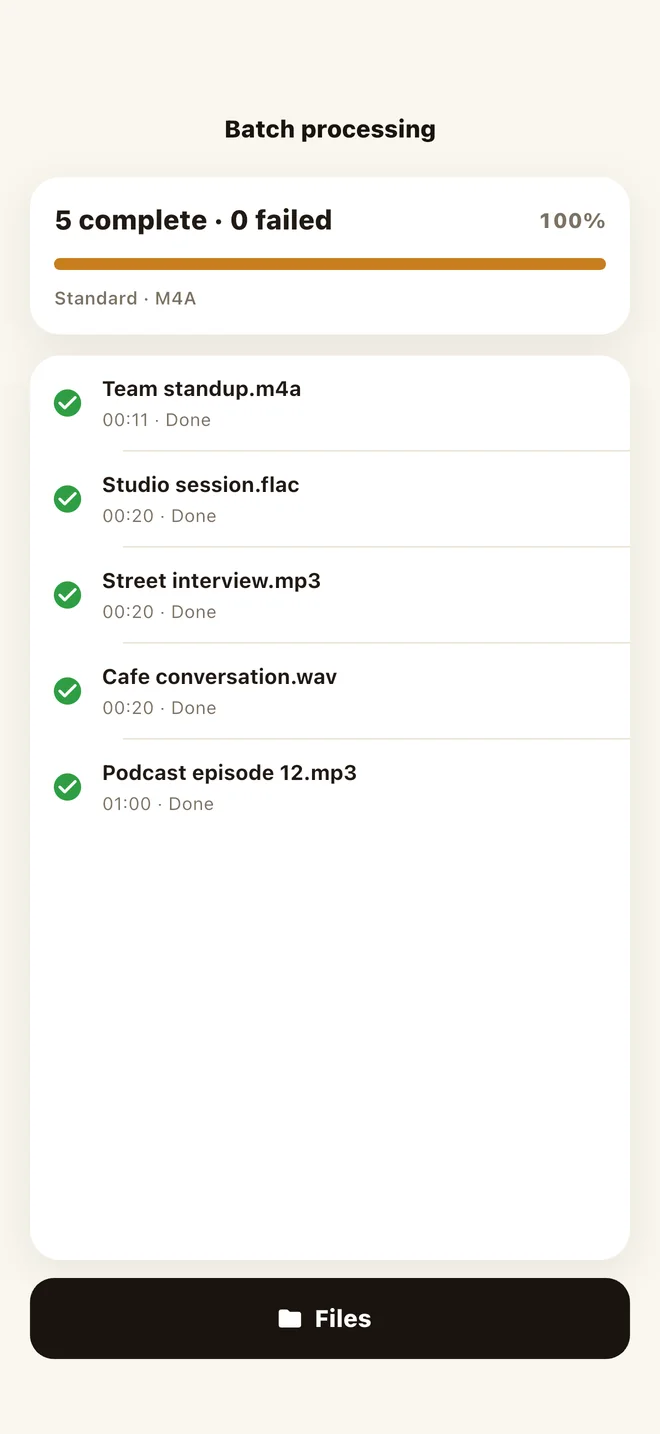Click the Batch processing title
This screenshot has width=660, height=1434.
pyautogui.click(x=330, y=129)
